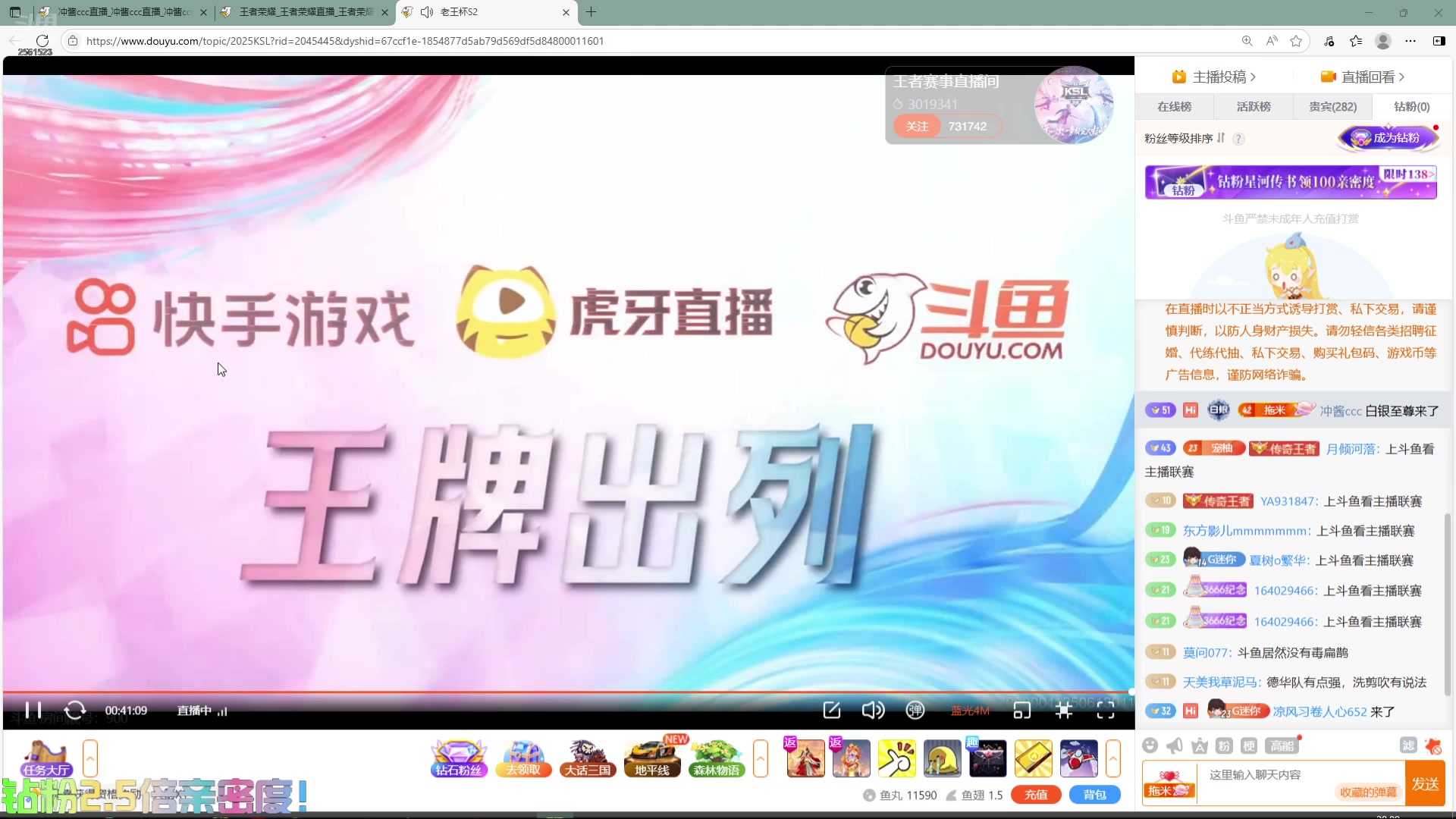Open the 拖米 fan badge selector
This screenshot has height=819, width=1456.
[x=1169, y=784]
